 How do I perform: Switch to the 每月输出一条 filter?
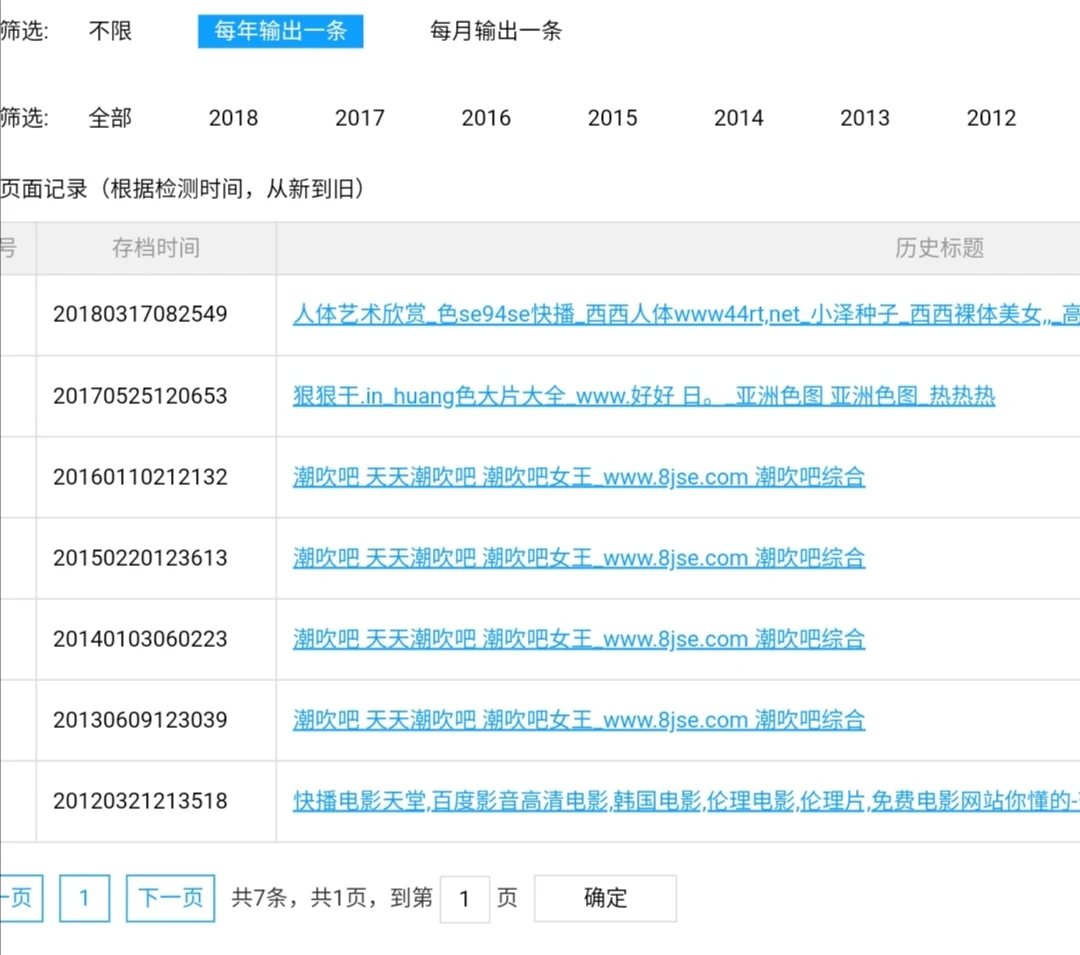[x=496, y=31]
